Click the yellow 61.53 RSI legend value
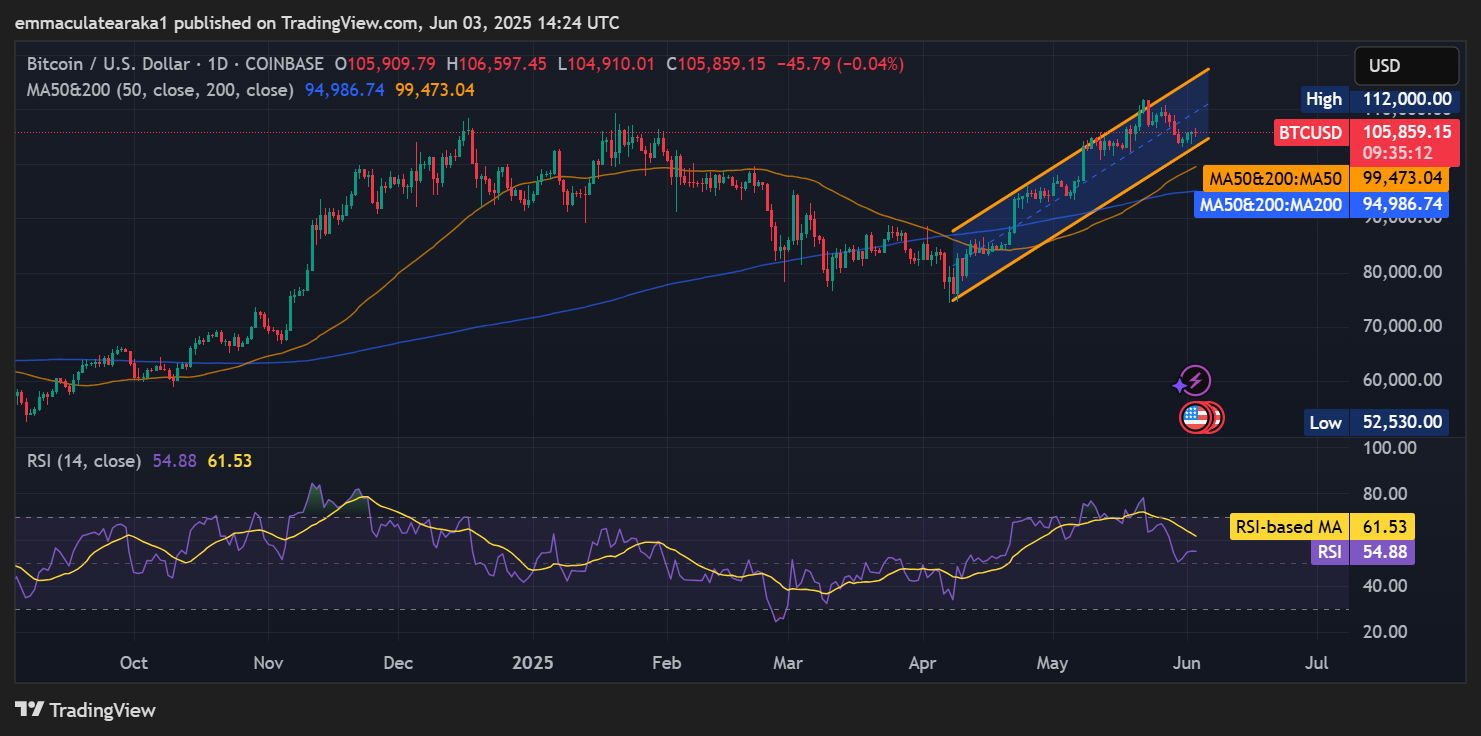 [x=229, y=460]
